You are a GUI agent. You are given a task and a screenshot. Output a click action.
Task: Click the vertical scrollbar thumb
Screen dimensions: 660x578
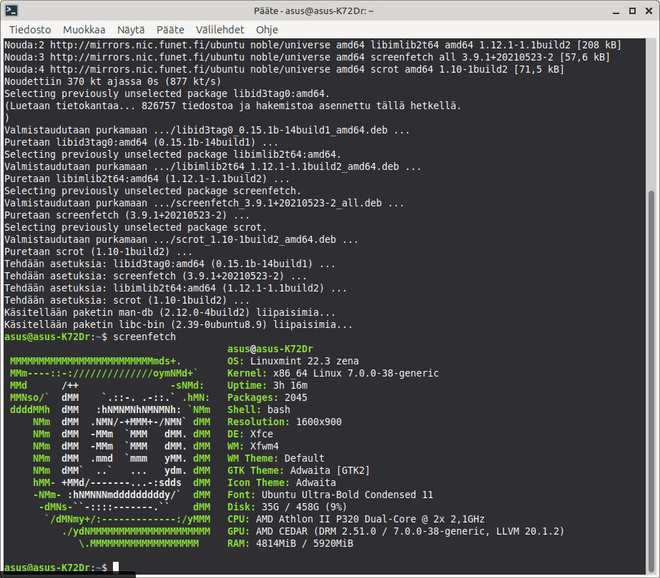(652, 381)
